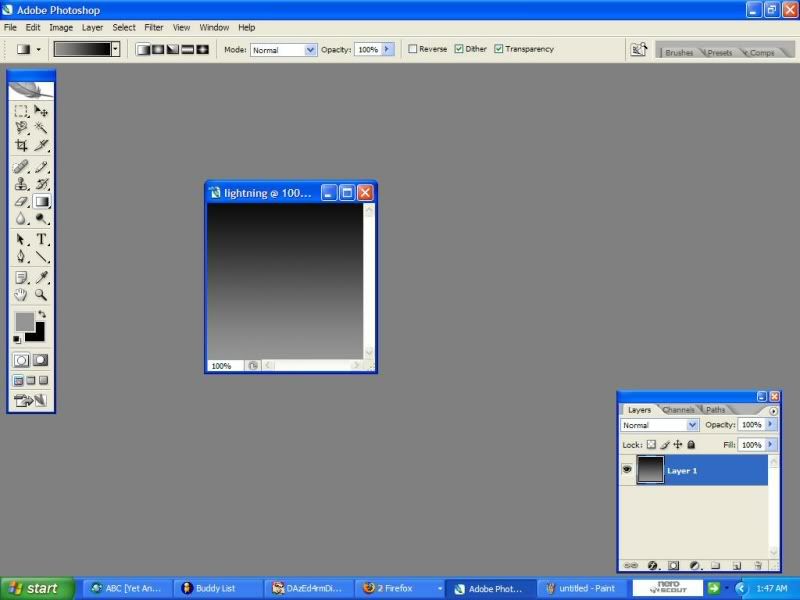Viewport: 800px width, 600px height.
Task: Open the Image menu
Action: [x=61, y=28]
